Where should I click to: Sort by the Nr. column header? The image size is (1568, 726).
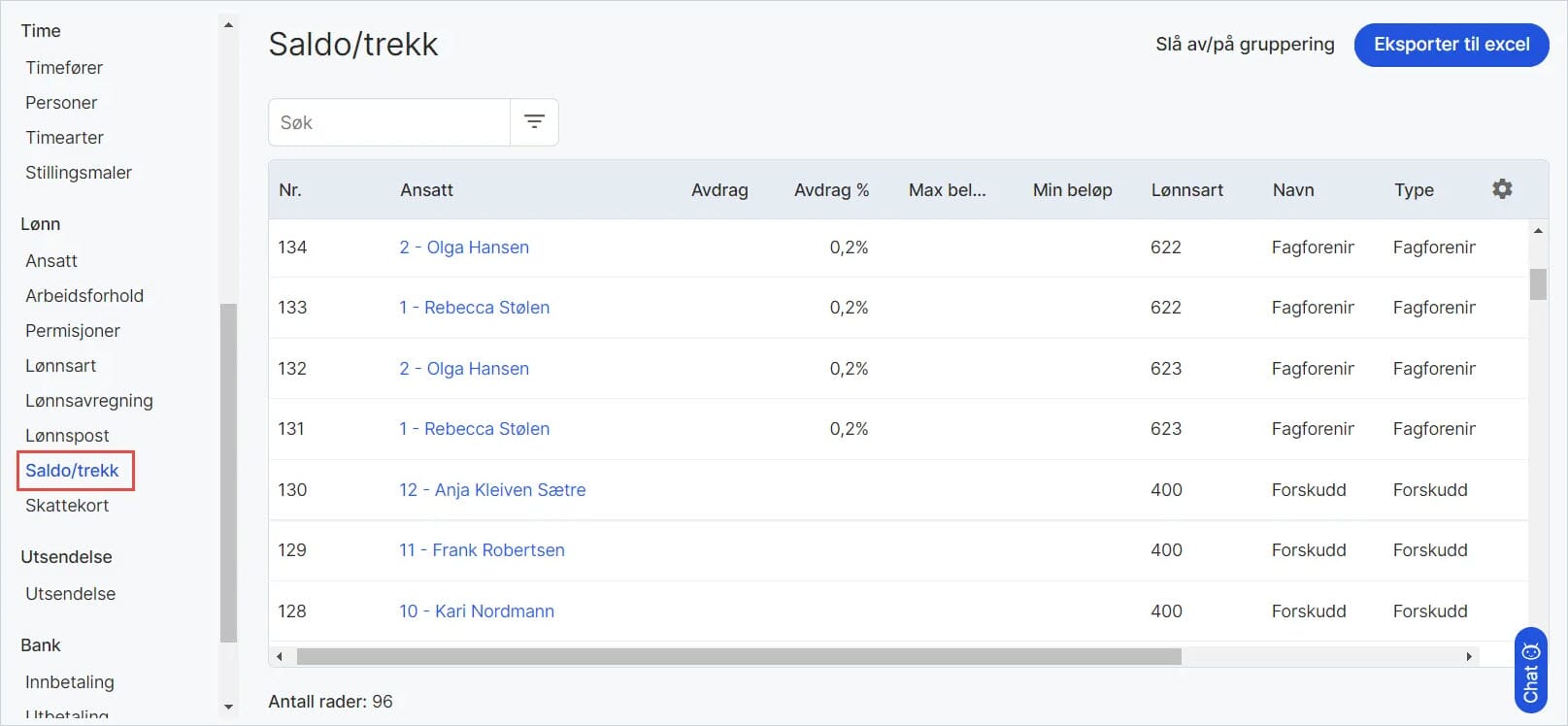pos(290,190)
